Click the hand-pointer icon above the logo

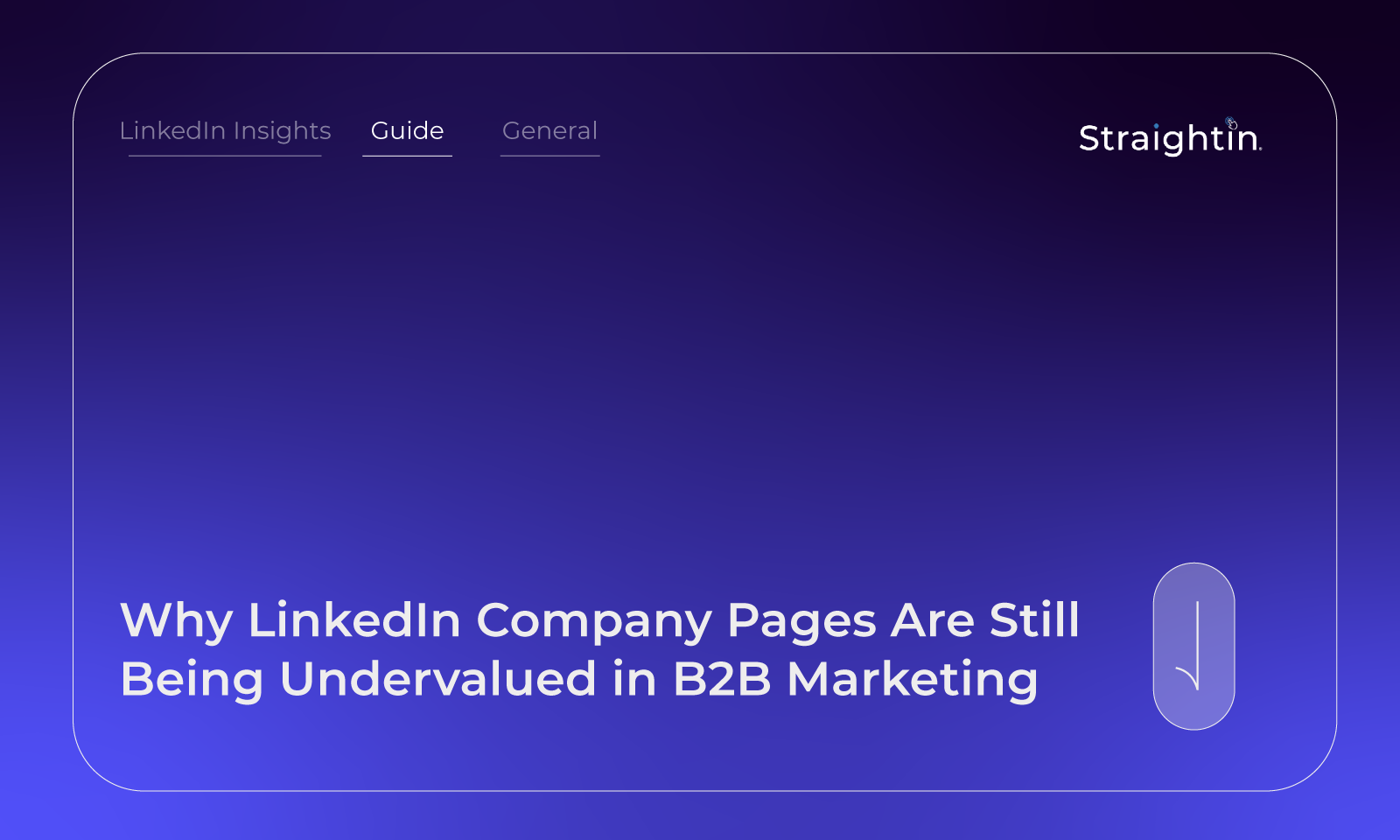click(1231, 122)
